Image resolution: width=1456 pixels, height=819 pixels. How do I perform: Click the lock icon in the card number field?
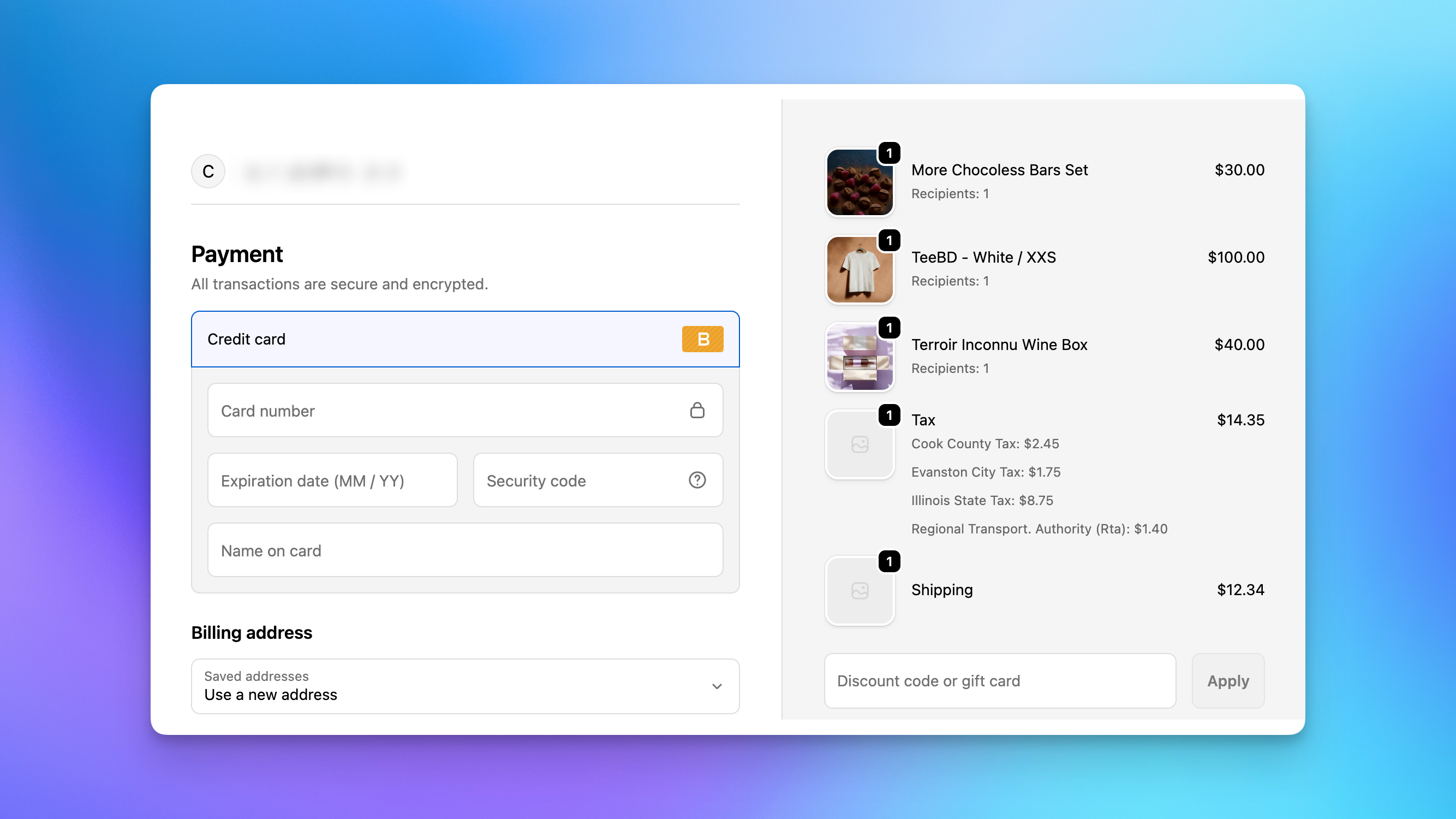pyautogui.click(x=698, y=410)
